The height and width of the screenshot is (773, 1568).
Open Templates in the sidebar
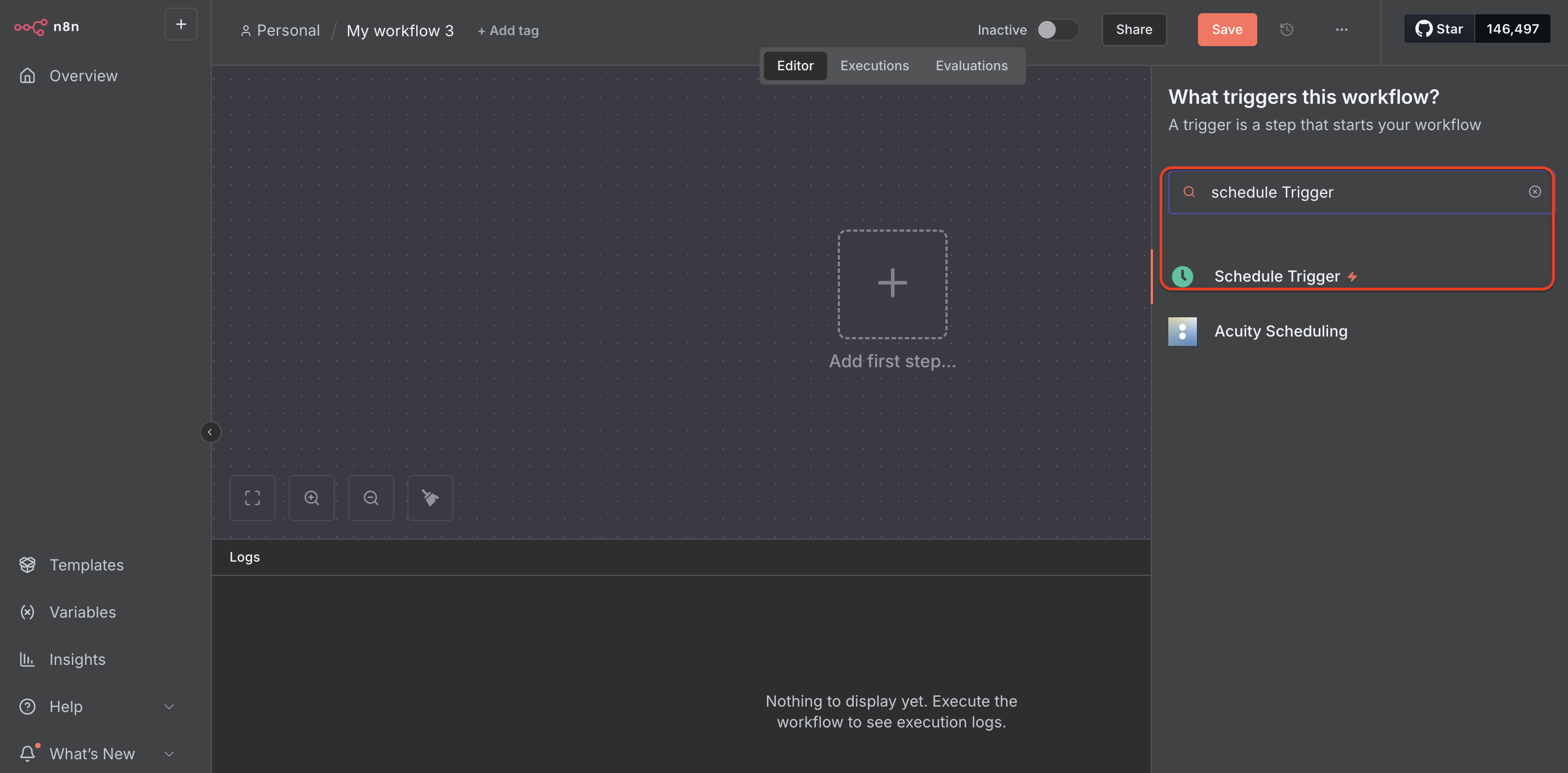click(x=86, y=565)
